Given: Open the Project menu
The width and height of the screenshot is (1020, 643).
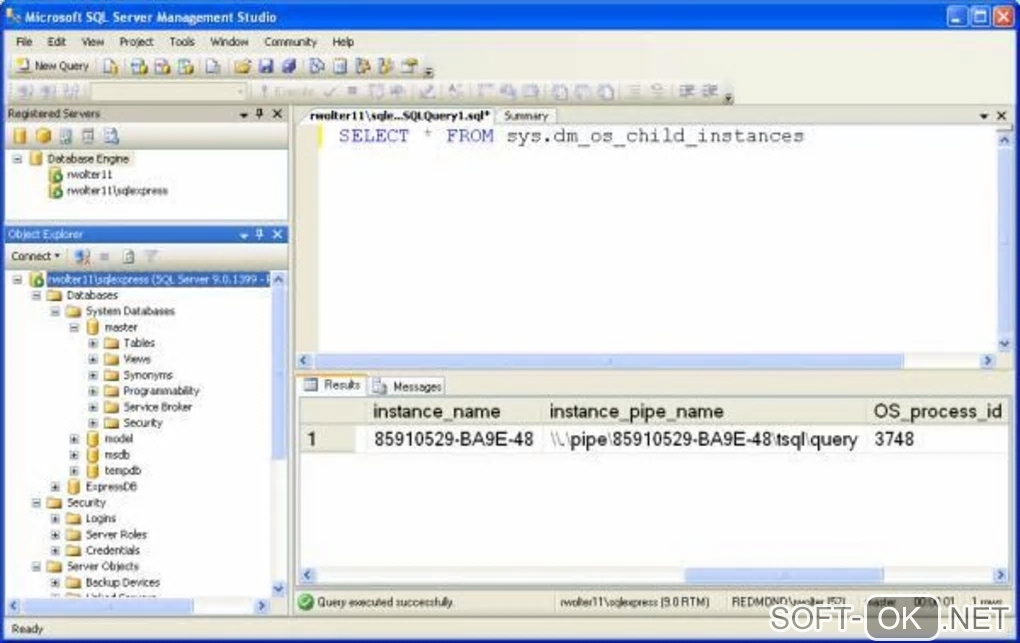Looking at the screenshot, I should [136, 42].
